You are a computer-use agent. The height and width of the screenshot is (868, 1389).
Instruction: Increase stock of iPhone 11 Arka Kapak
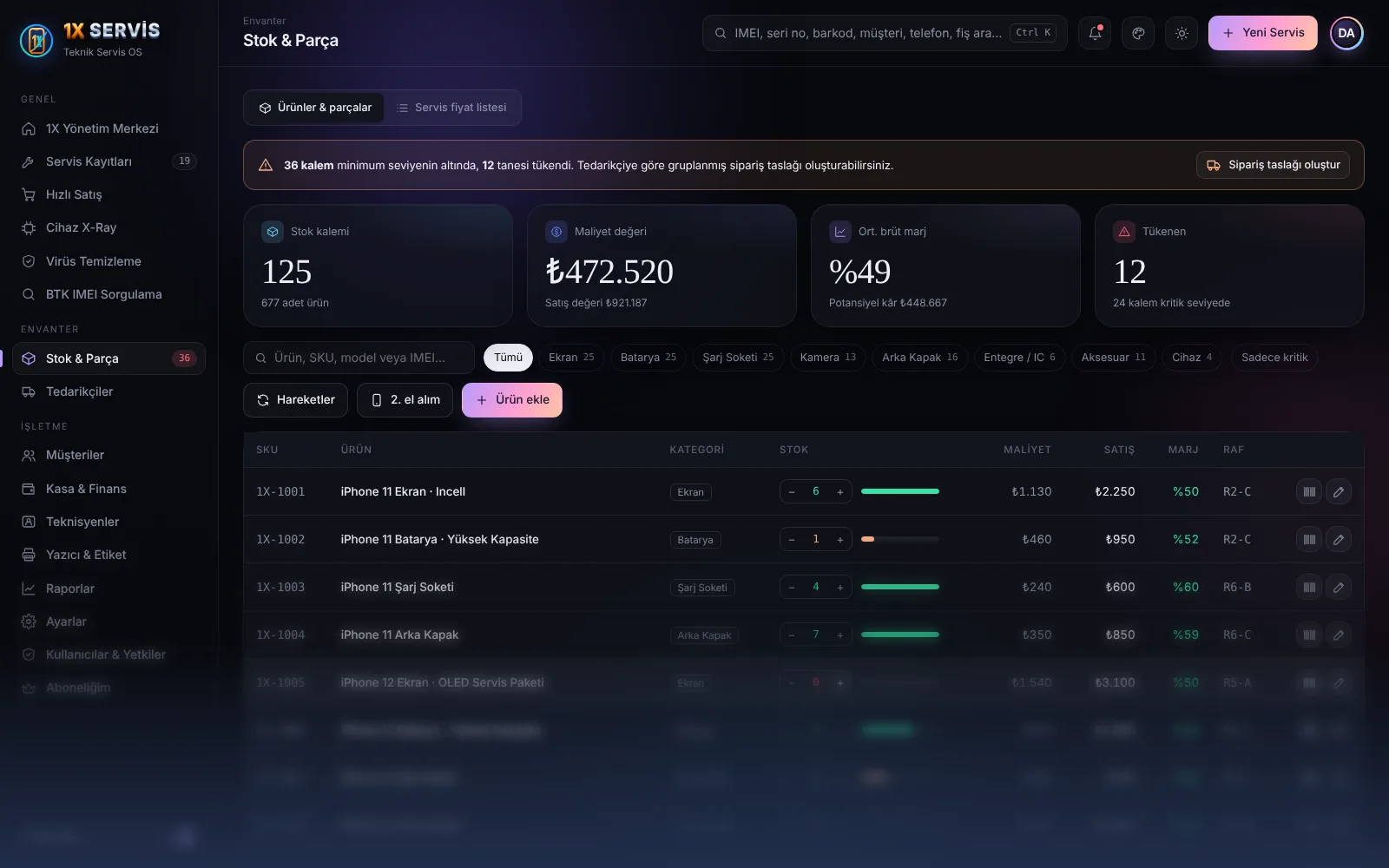[839, 635]
